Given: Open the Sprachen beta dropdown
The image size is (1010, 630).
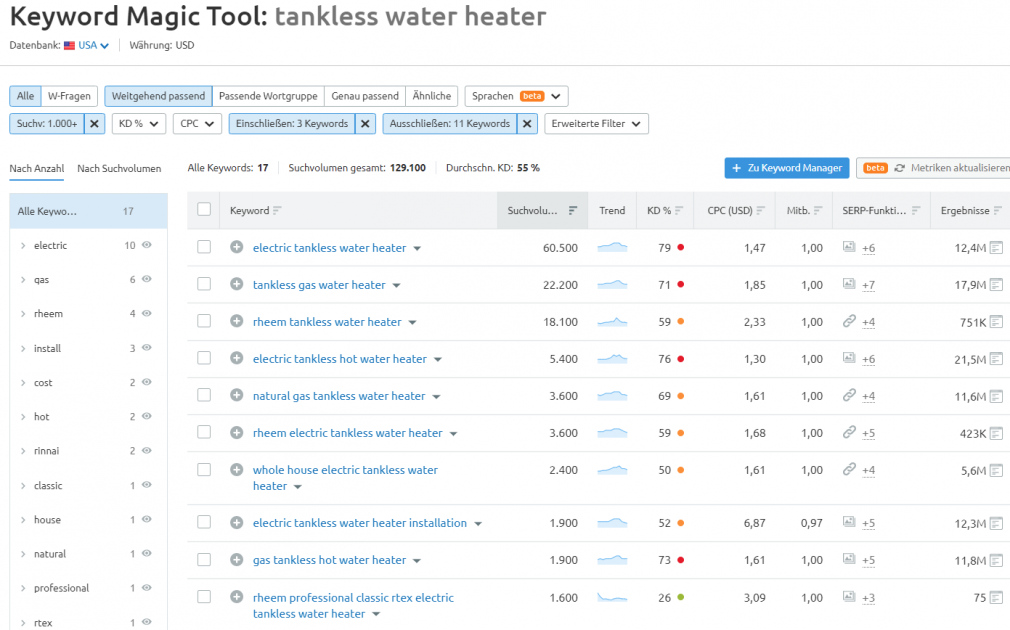Looking at the screenshot, I should [x=516, y=96].
